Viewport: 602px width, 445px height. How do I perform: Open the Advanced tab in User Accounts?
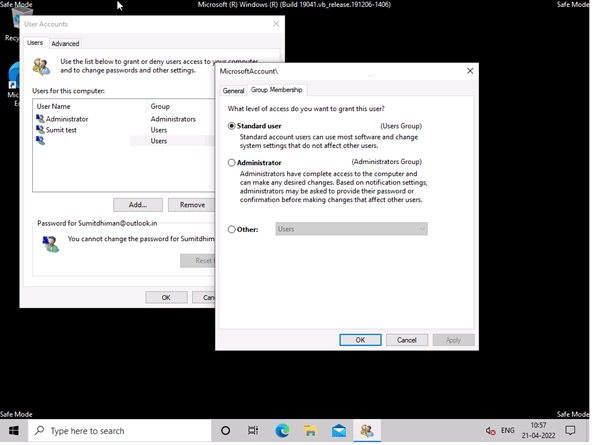tap(65, 44)
